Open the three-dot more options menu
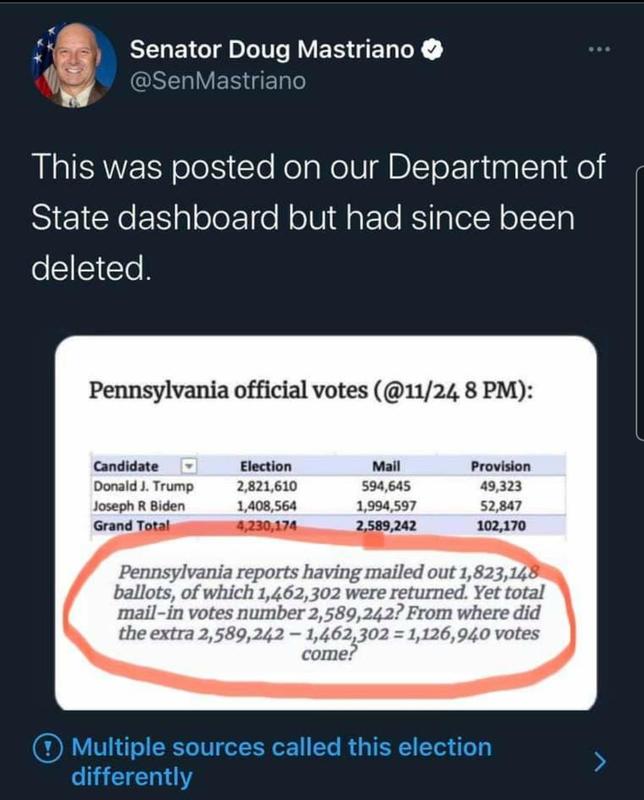This screenshot has width=644, height=800. point(599,49)
